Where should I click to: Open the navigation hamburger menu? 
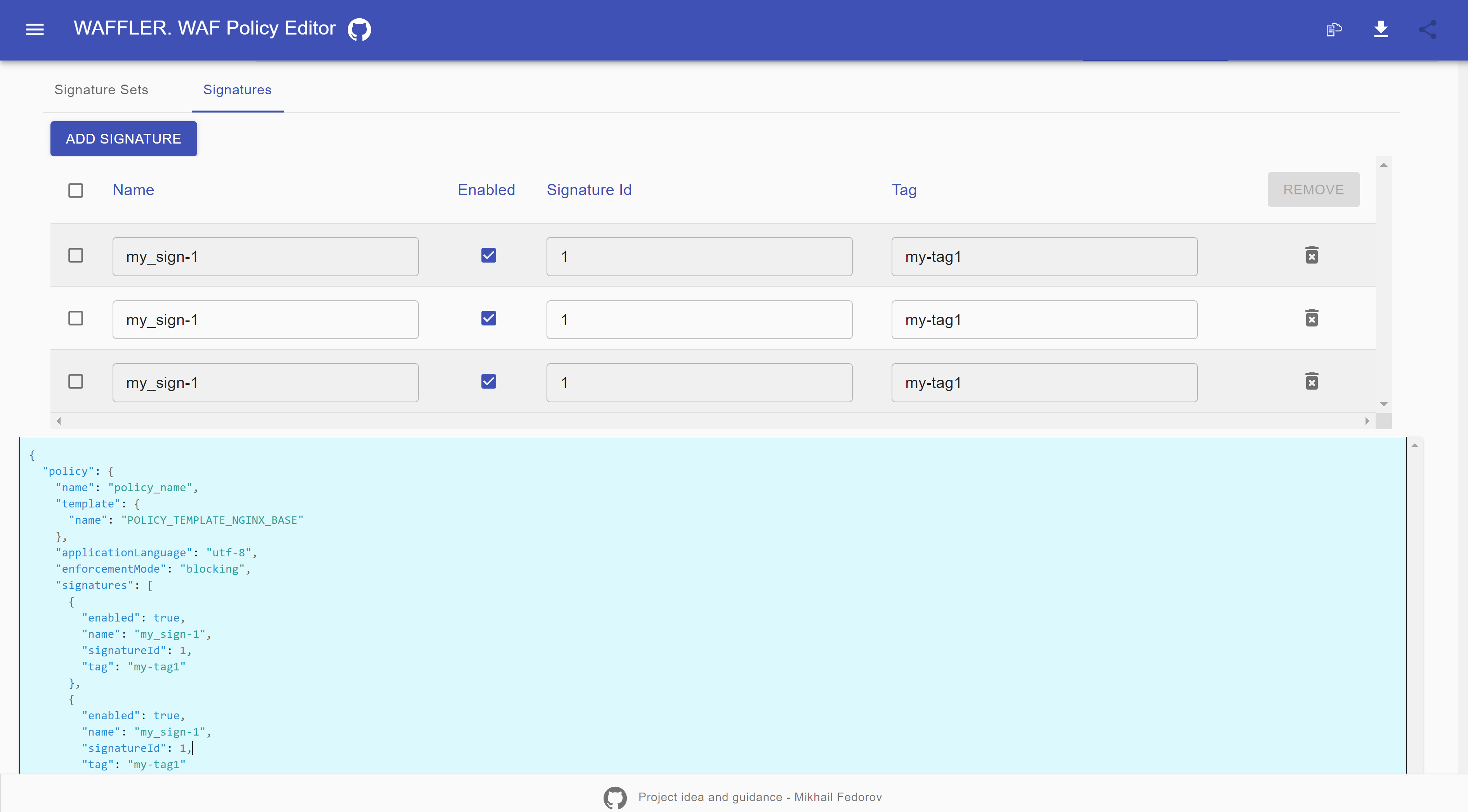pyautogui.click(x=34, y=29)
